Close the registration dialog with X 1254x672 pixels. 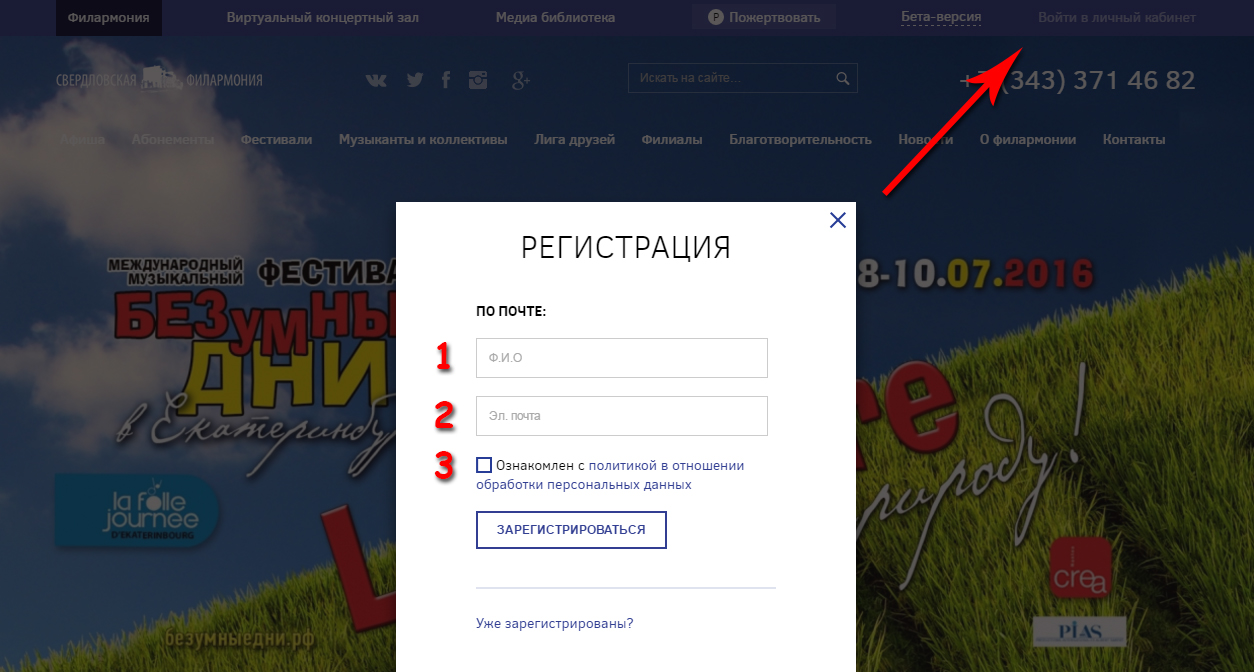click(838, 220)
